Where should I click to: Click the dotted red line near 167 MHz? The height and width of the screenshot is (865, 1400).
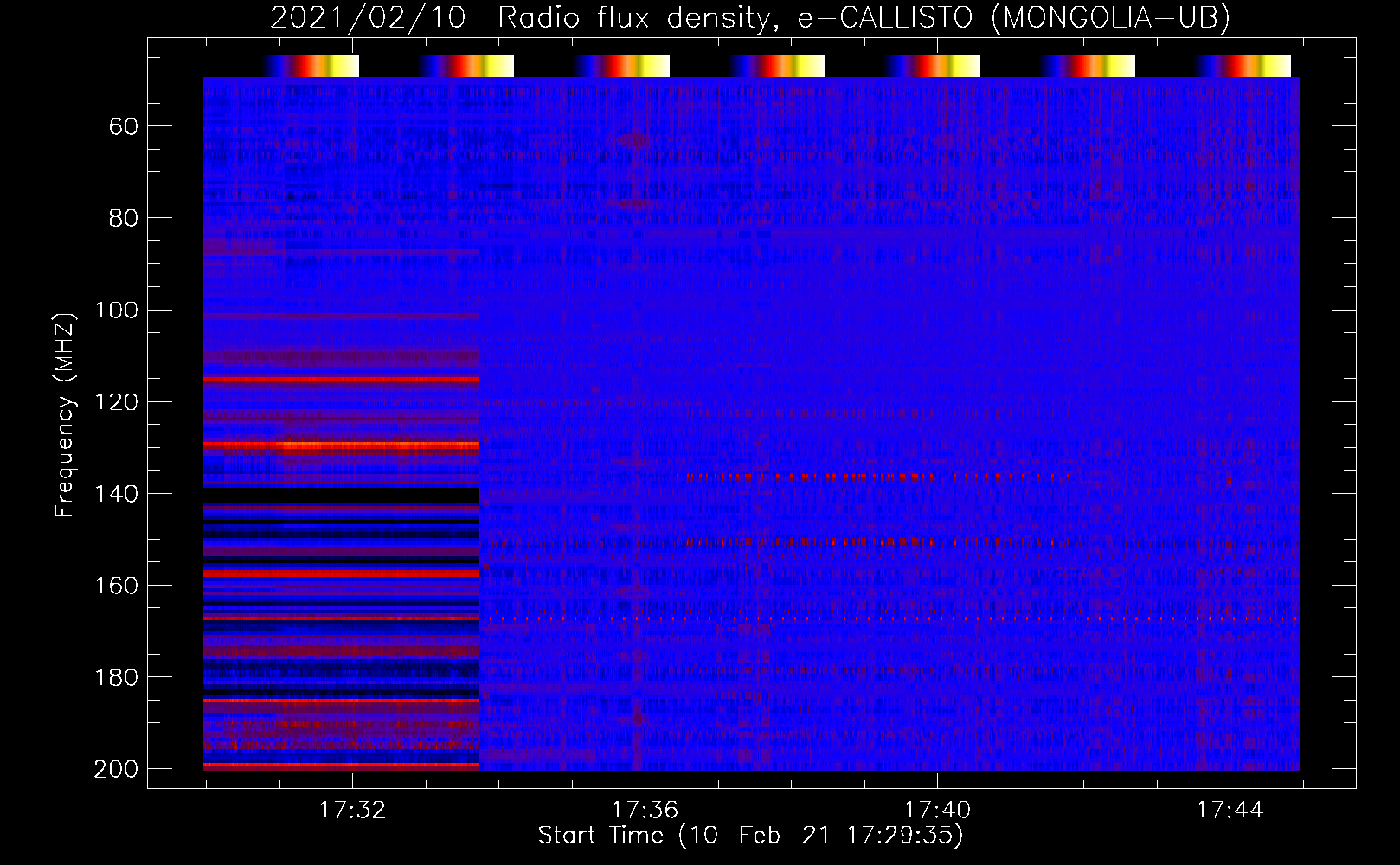(889, 619)
